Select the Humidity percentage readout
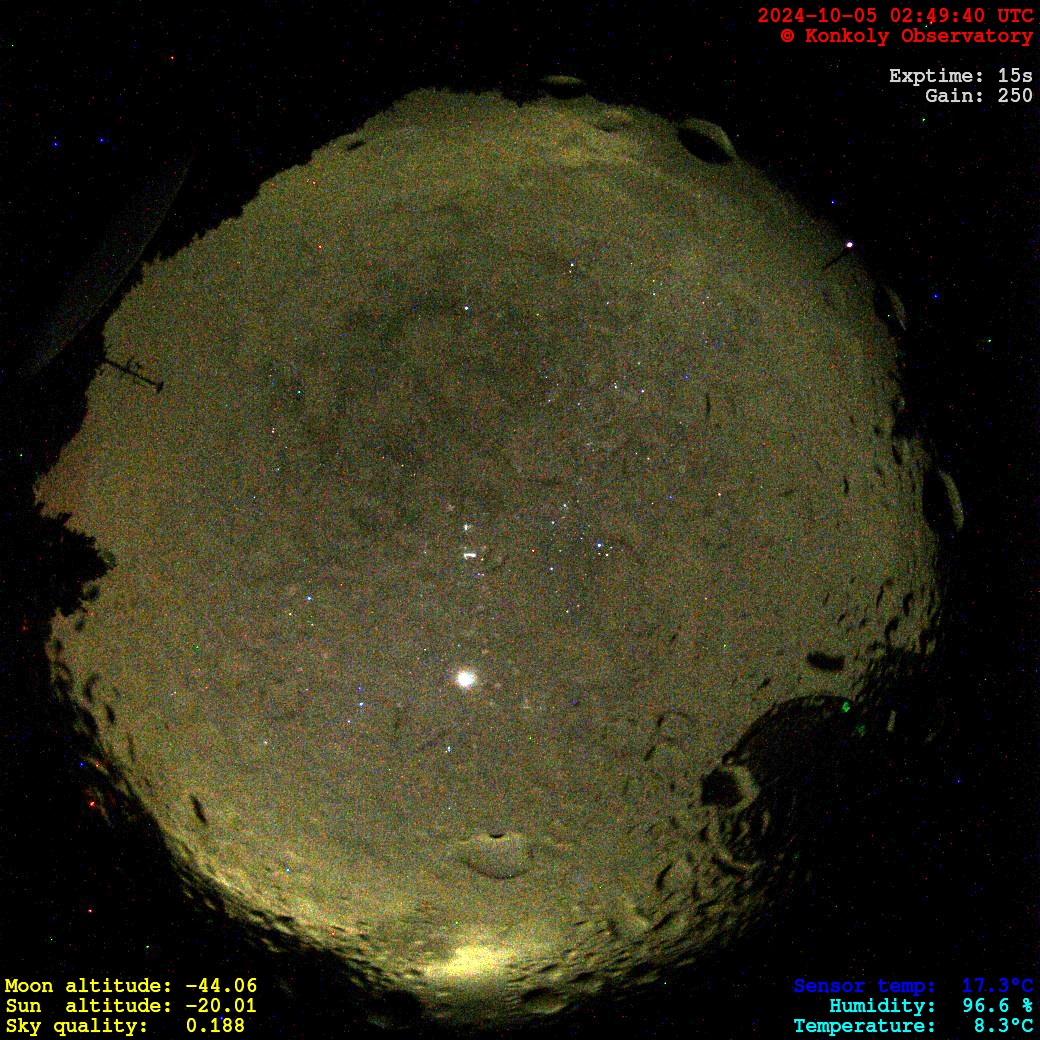Viewport: 1040px width, 1040px height. click(x=930, y=1006)
